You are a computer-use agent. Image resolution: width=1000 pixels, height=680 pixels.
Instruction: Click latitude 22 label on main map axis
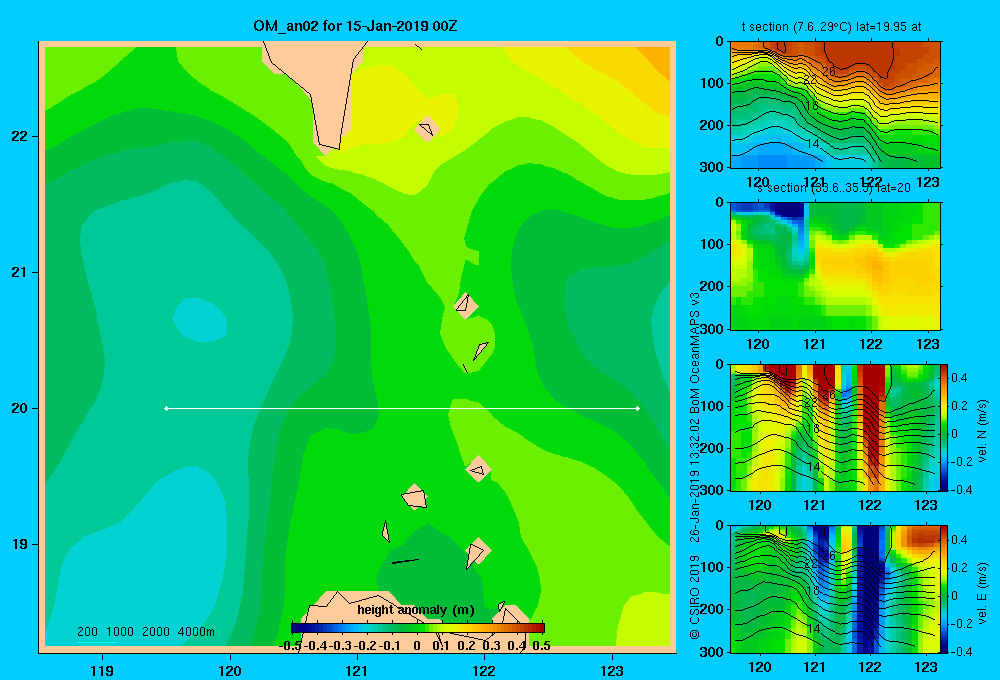[20, 136]
